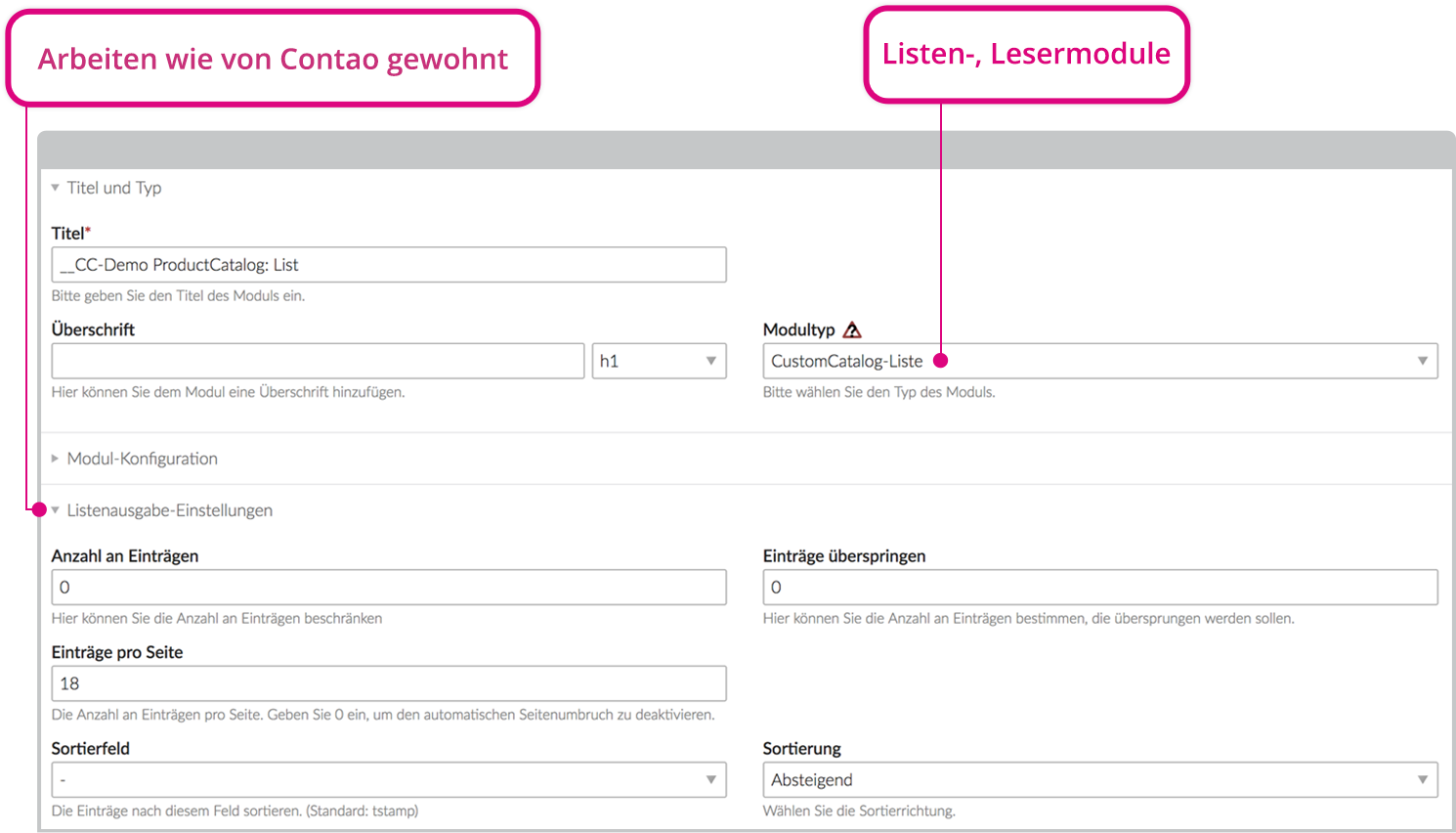Screen dimensions: 1456x833
Task: Click the Anzahl an Einträgen label
Action: click(125, 556)
